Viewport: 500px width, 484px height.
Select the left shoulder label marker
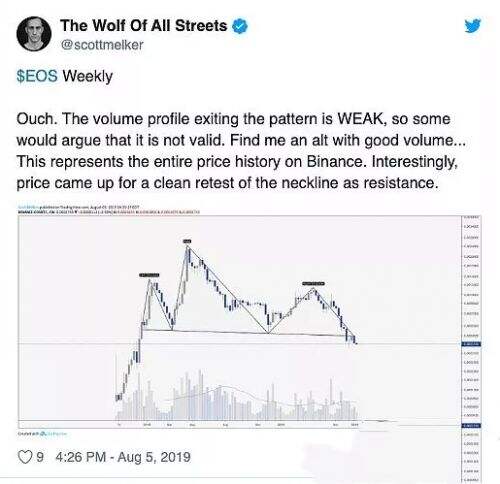149,275
